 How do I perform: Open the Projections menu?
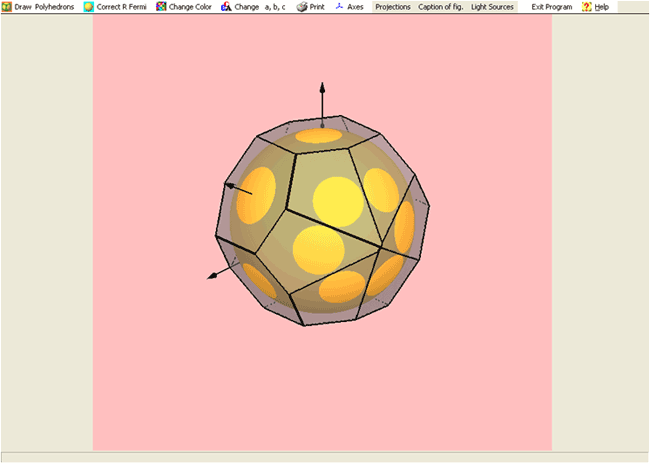393,7
